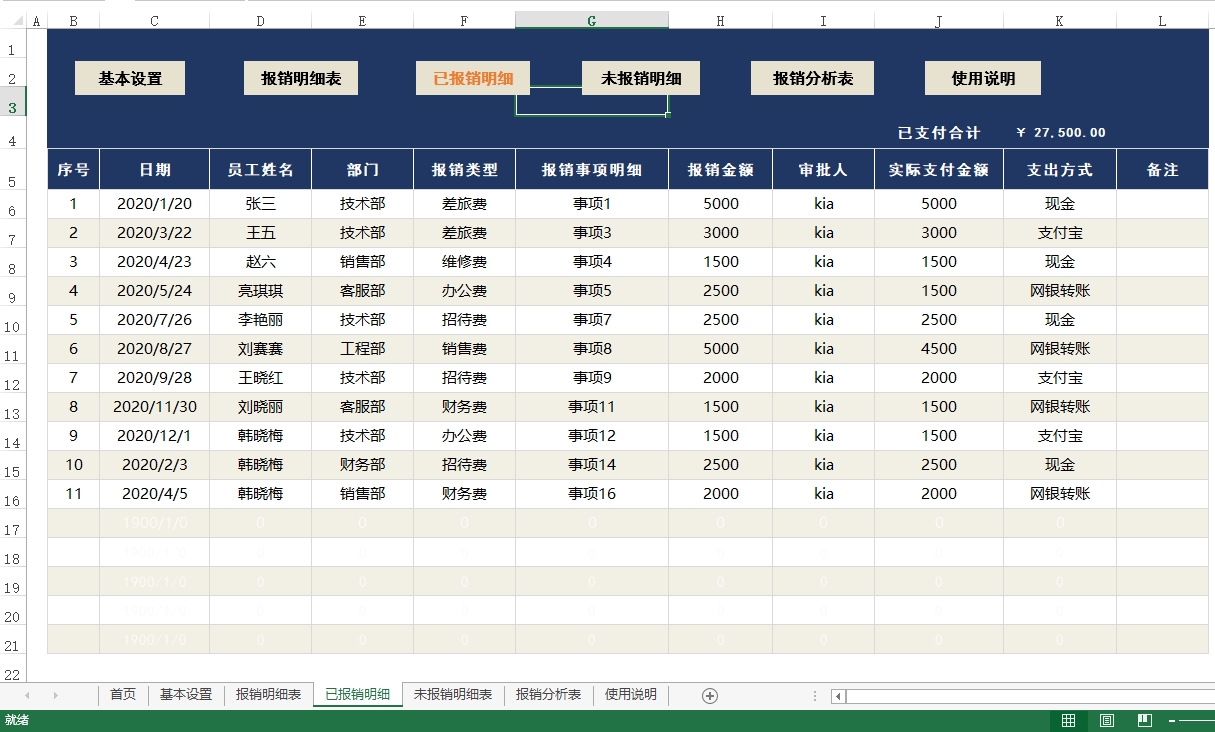Click the 未报销明细 navigation button
This screenshot has height=732, width=1215.
(641, 78)
